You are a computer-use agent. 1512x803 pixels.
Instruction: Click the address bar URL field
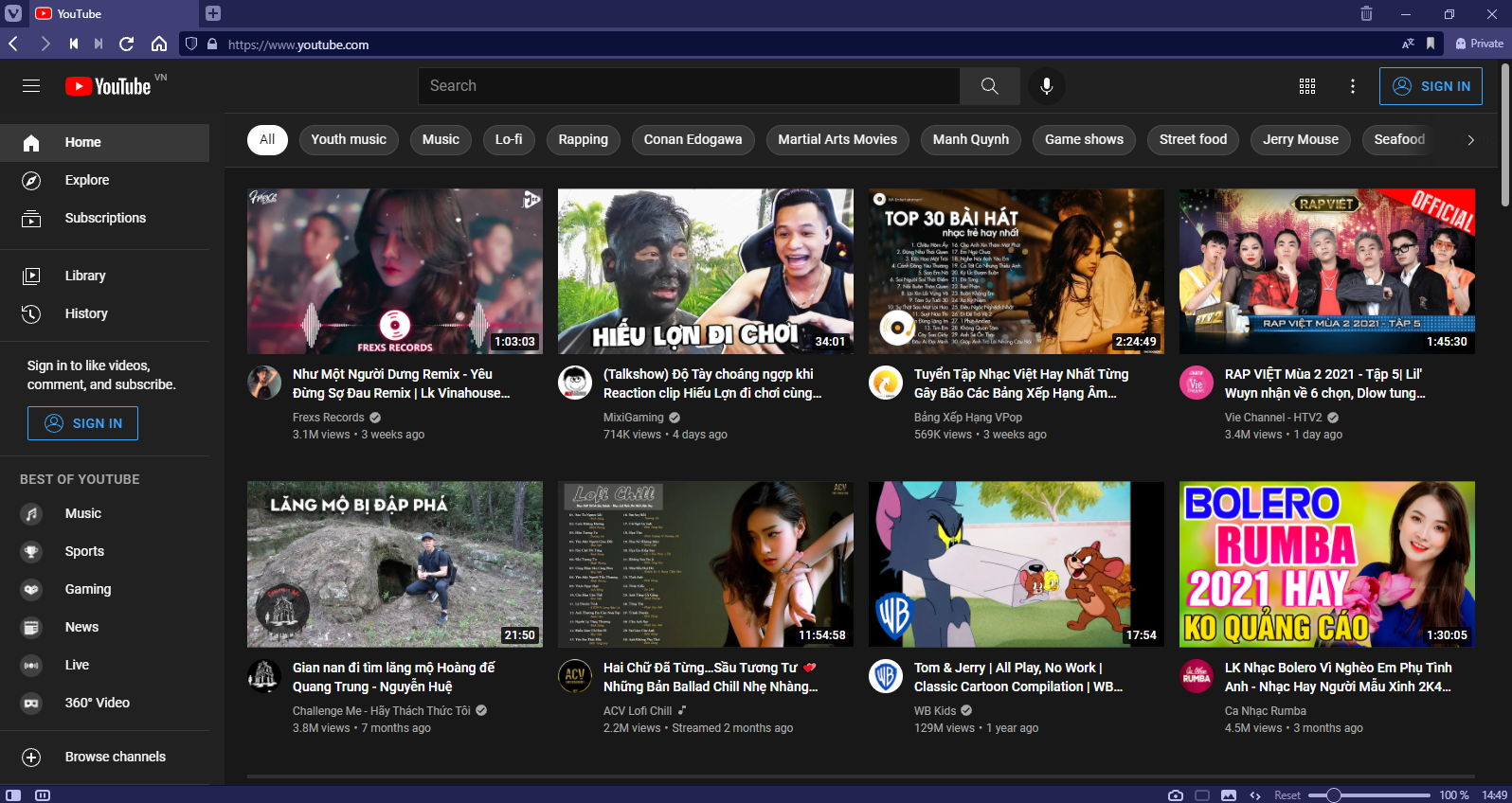(x=810, y=44)
